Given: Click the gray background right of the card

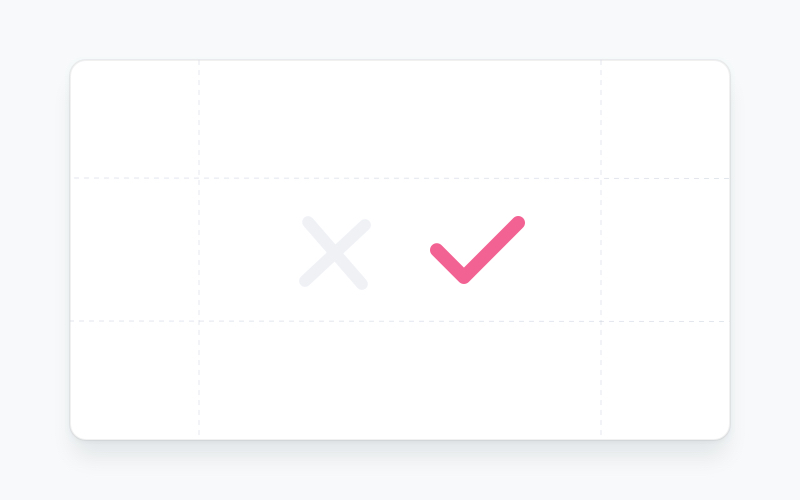Looking at the screenshot, I should [x=765, y=250].
